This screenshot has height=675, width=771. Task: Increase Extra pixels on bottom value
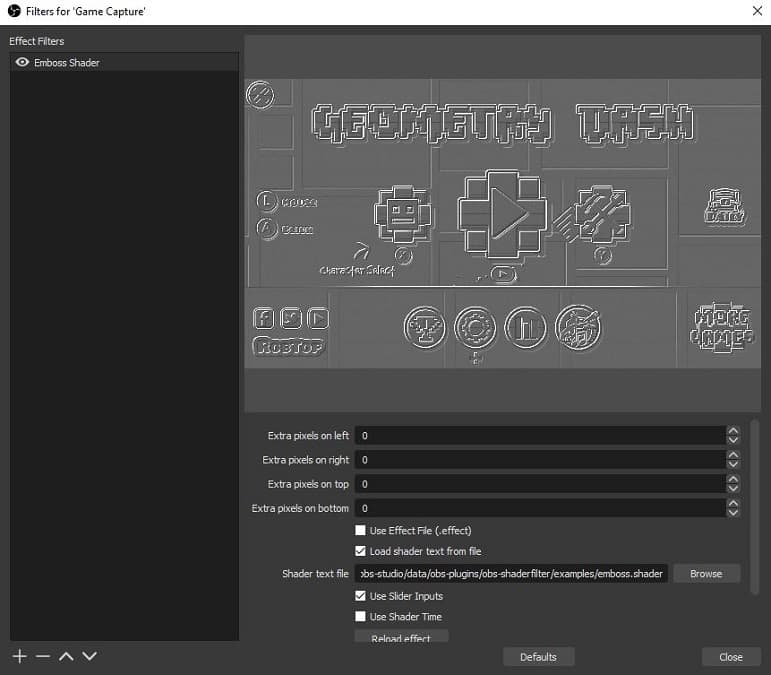pyautogui.click(x=733, y=503)
